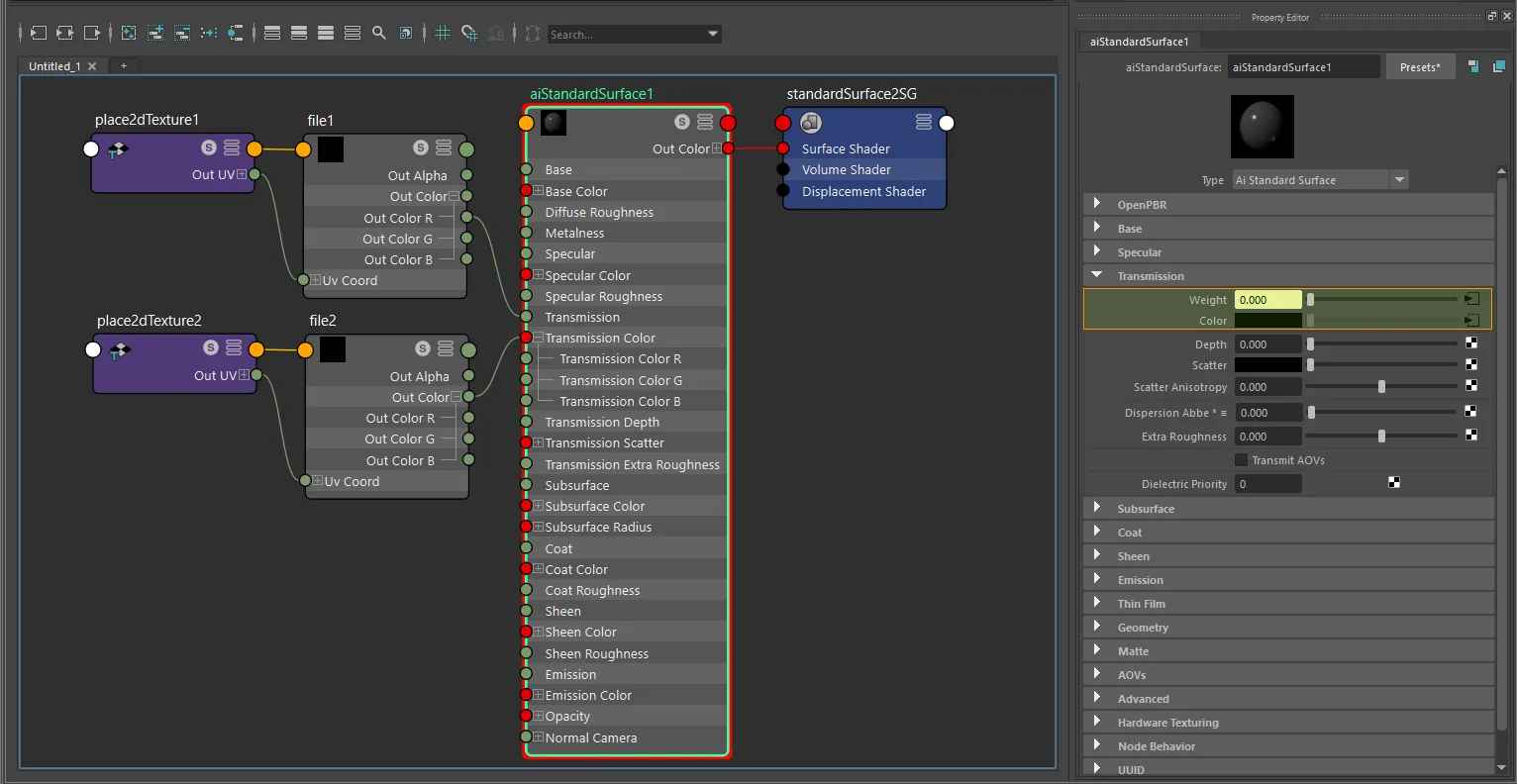This screenshot has height=784, width=1517.
Task: Click the aiStandardSurface name field
Action: click(1303, 67)
